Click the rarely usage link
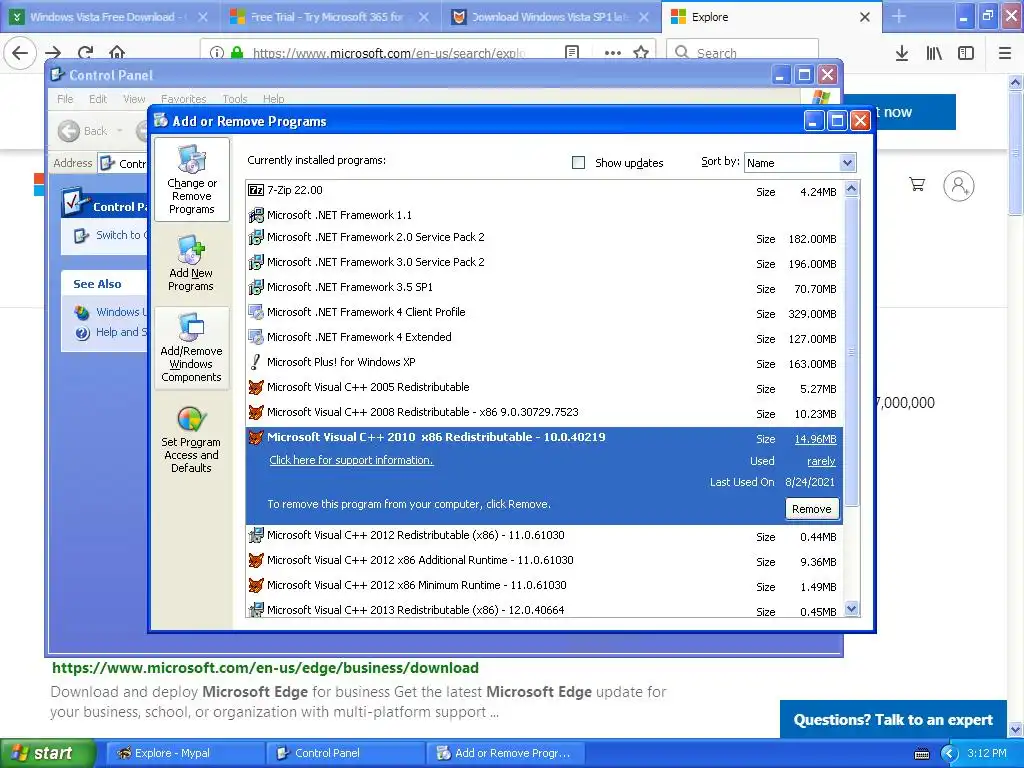The width and height of the screenshot is (1024, 768). [821, 461]
